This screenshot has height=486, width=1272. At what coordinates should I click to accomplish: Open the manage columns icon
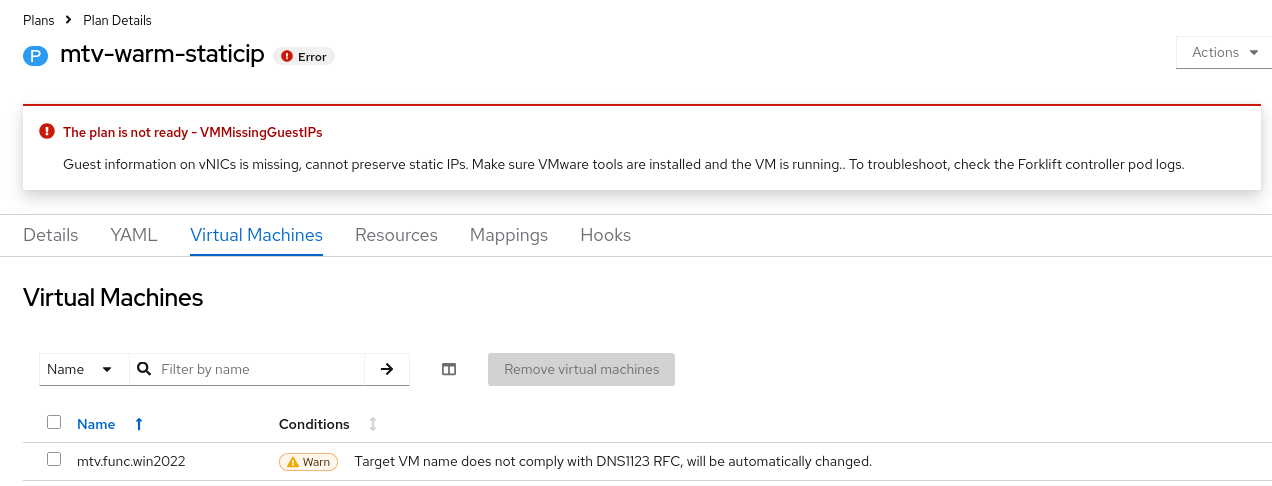[x=449, y=369]
